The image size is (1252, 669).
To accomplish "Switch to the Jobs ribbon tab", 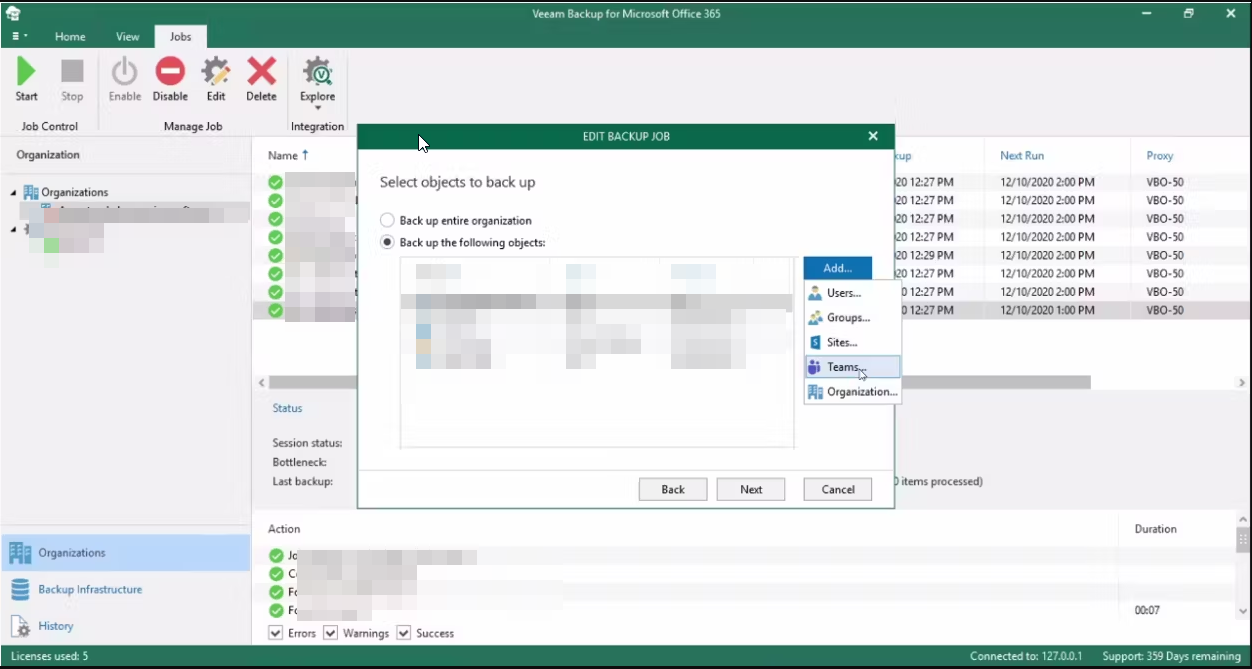I will 180,36.
